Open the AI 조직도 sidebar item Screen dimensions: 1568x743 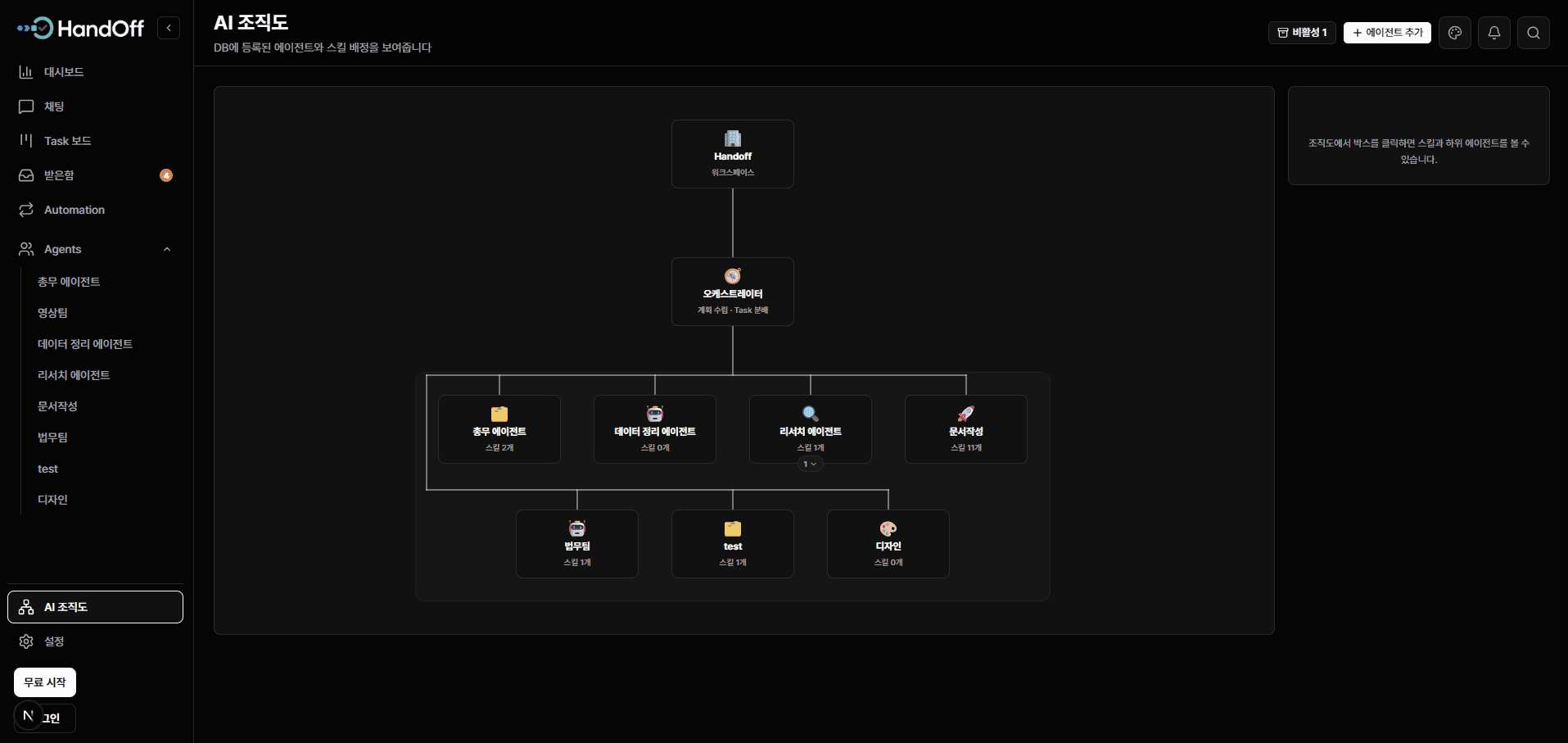click(x=95, y=607)
